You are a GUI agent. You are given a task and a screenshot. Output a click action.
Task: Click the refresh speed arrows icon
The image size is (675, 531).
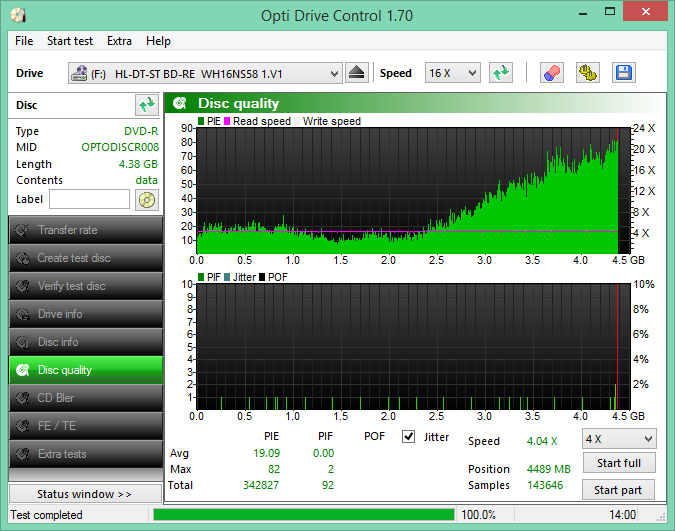(x=501, y=73)
